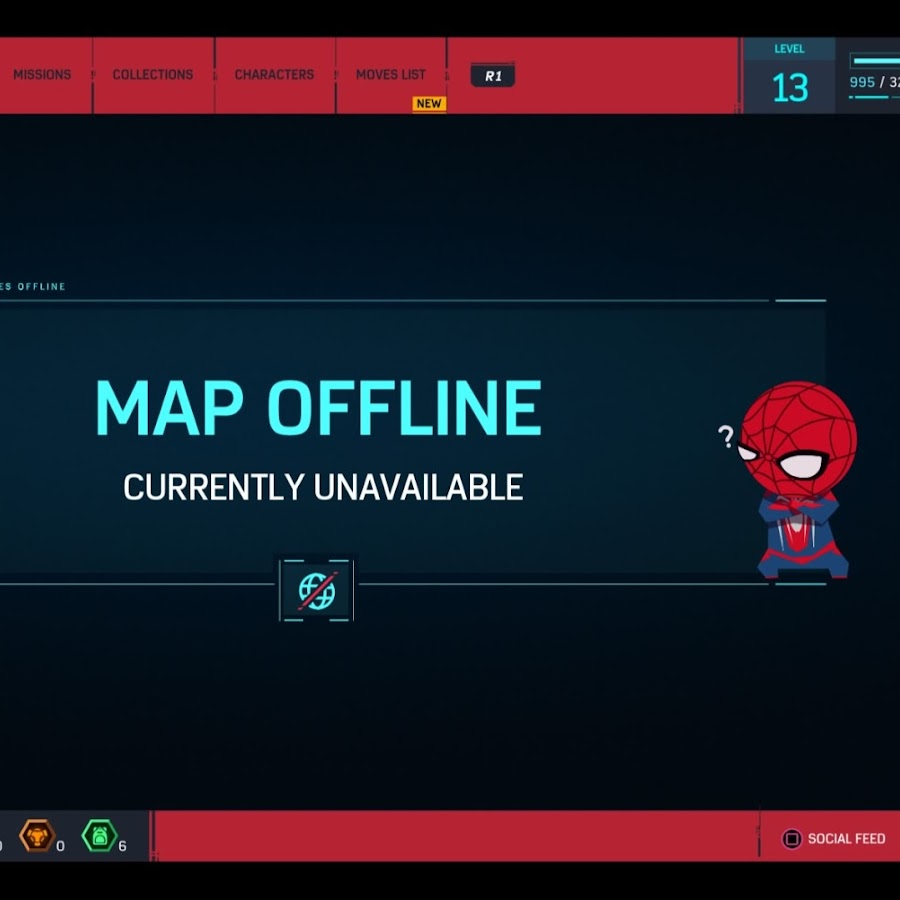Screen dimensions: 900x900
Task: Click the square button icon for Social Feed
Action: [x=792, y=839]
